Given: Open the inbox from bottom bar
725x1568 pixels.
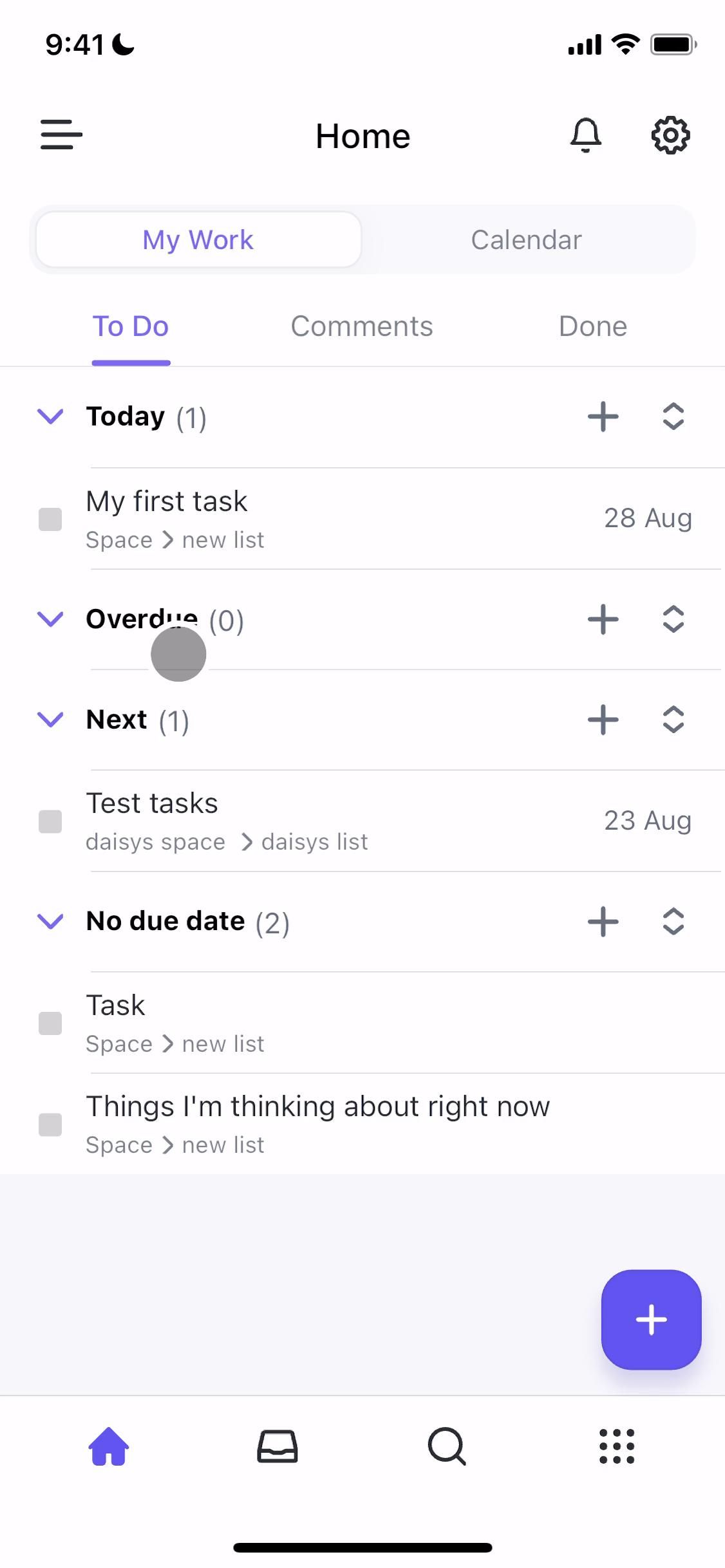Looking at the screenshot, I should [x=278, y=1447].
